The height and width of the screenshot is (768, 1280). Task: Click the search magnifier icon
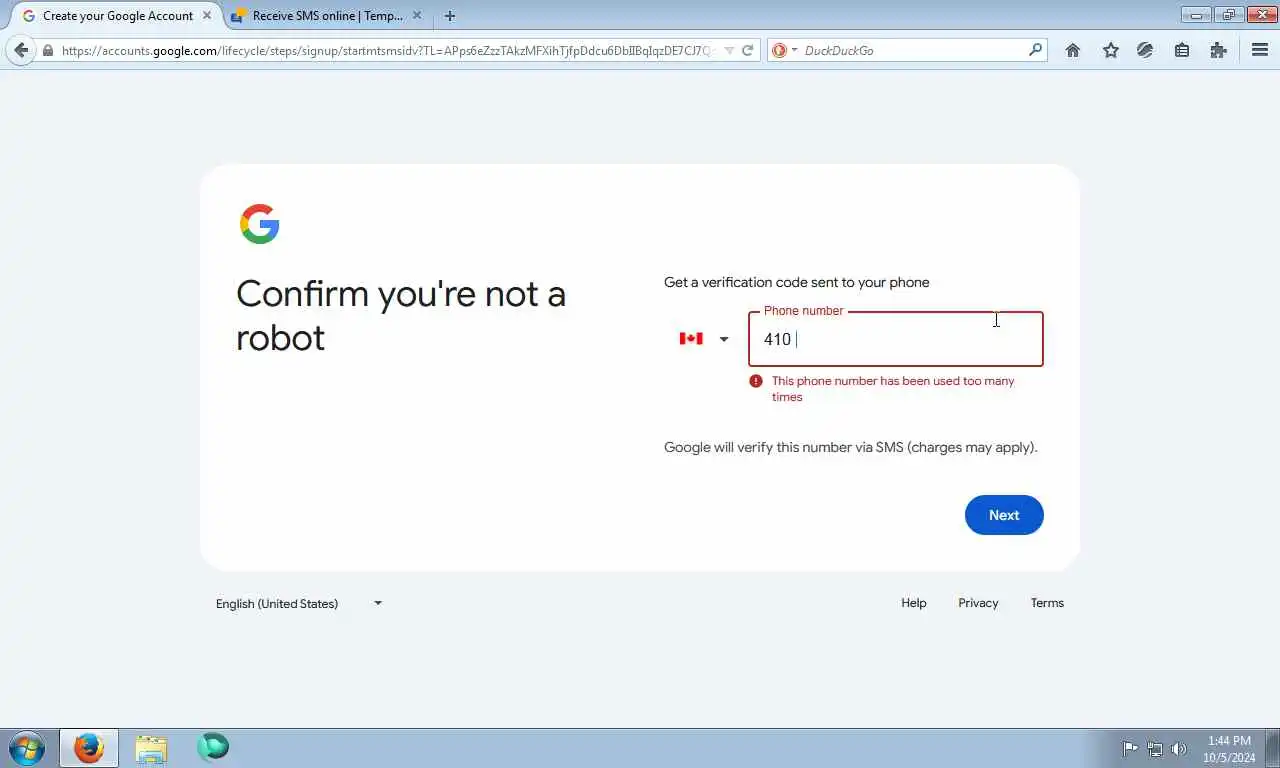(x=1035, y=49)
